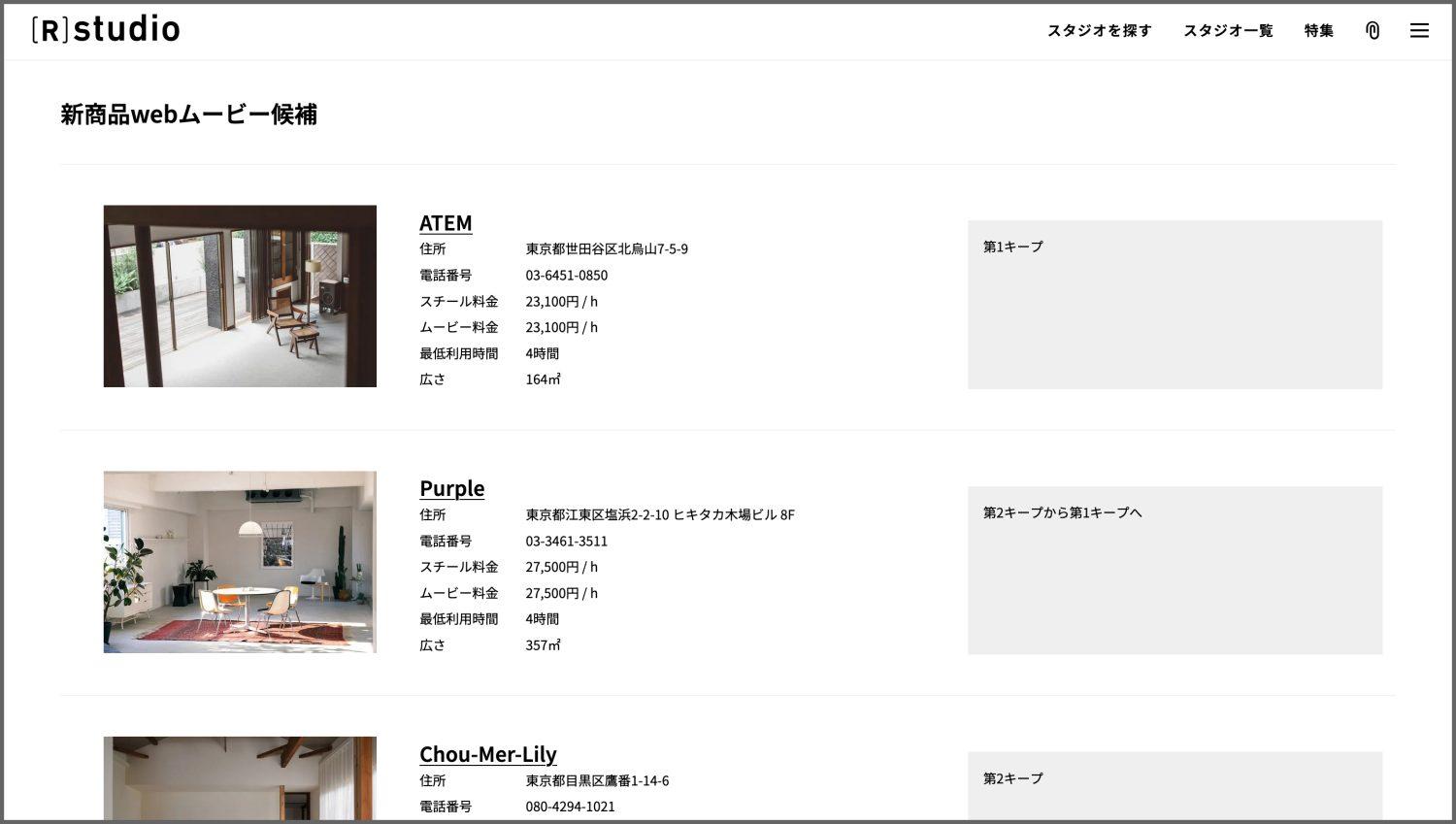Open the Purple studio link
Viewport: 1456px width, 824px height.
451,488
